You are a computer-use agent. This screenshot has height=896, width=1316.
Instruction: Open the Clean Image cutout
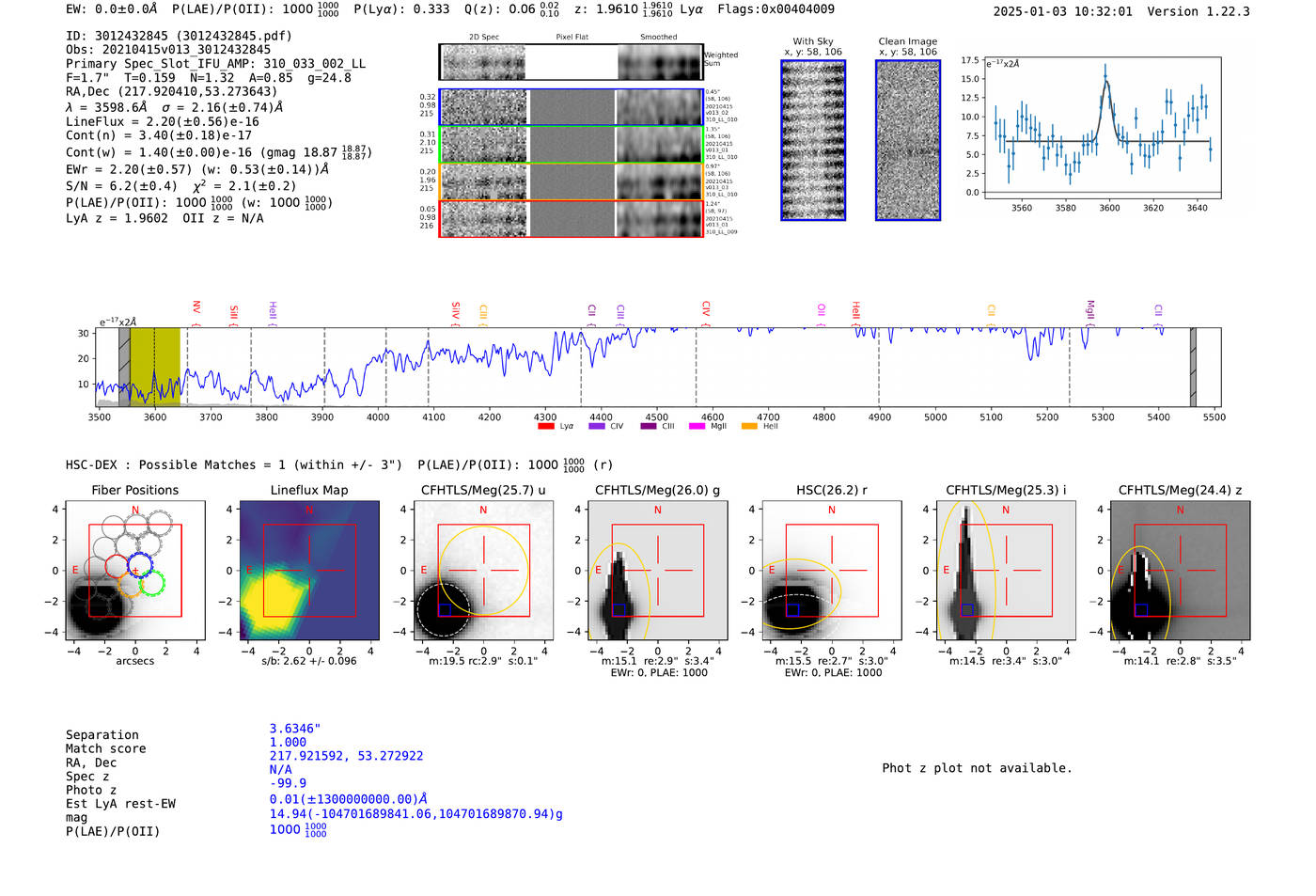pos(908,140)
